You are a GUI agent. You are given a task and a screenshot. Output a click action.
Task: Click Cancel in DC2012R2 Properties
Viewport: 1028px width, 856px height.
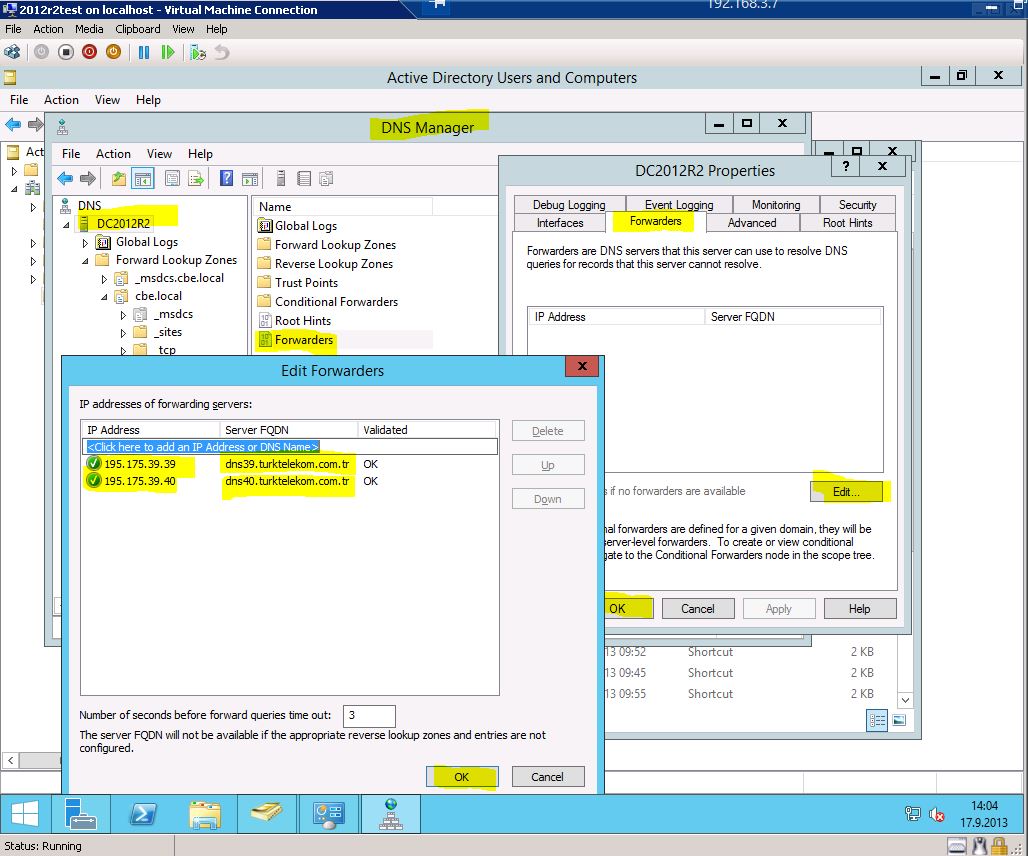698,609
